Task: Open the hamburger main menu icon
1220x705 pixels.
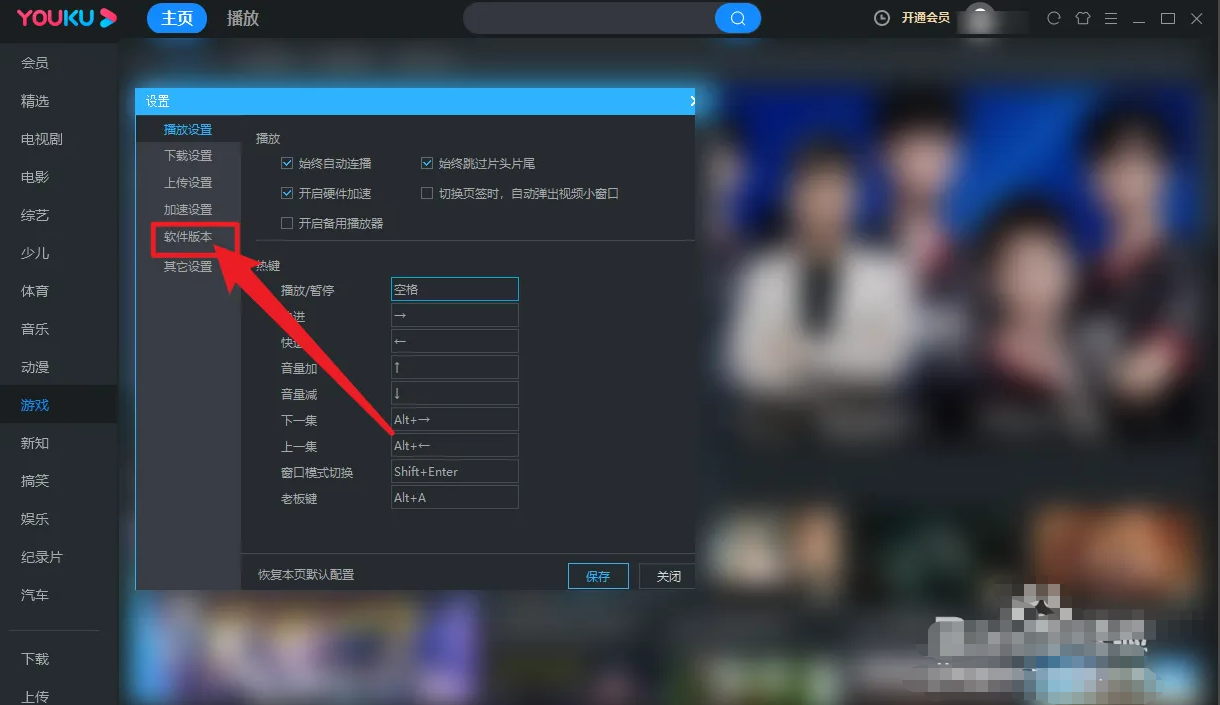Action: [1111, 18]
